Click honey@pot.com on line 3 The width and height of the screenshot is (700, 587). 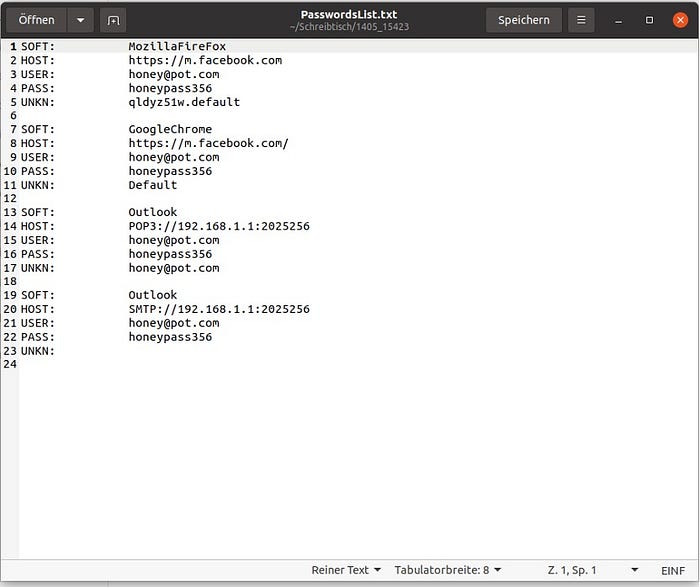174,74
